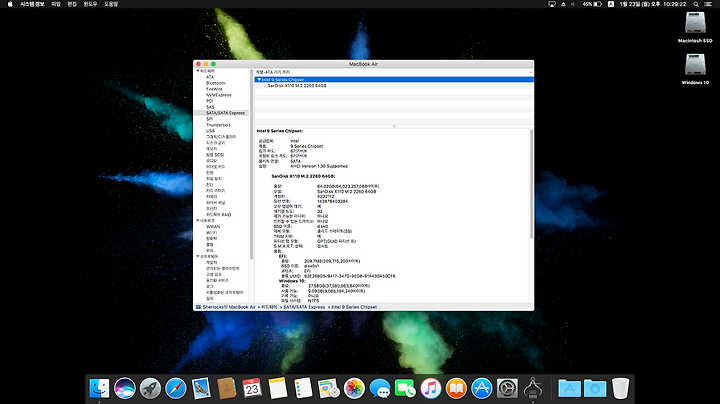Screen dimensions: 720x404
Task: Click eject icon in menu bar
Action: pos(563,4)
